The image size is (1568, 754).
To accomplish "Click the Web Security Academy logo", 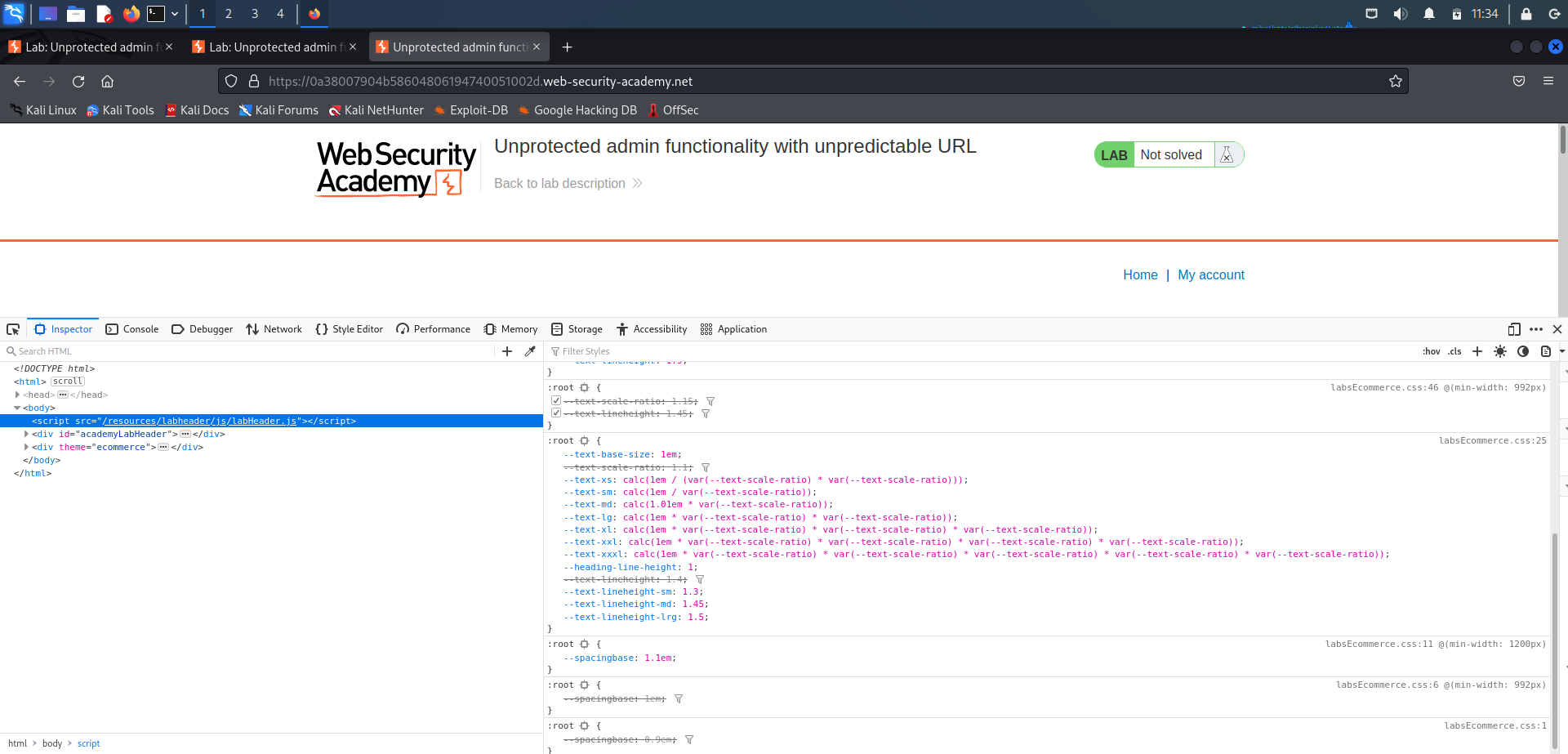I will [x=396, y=168].
